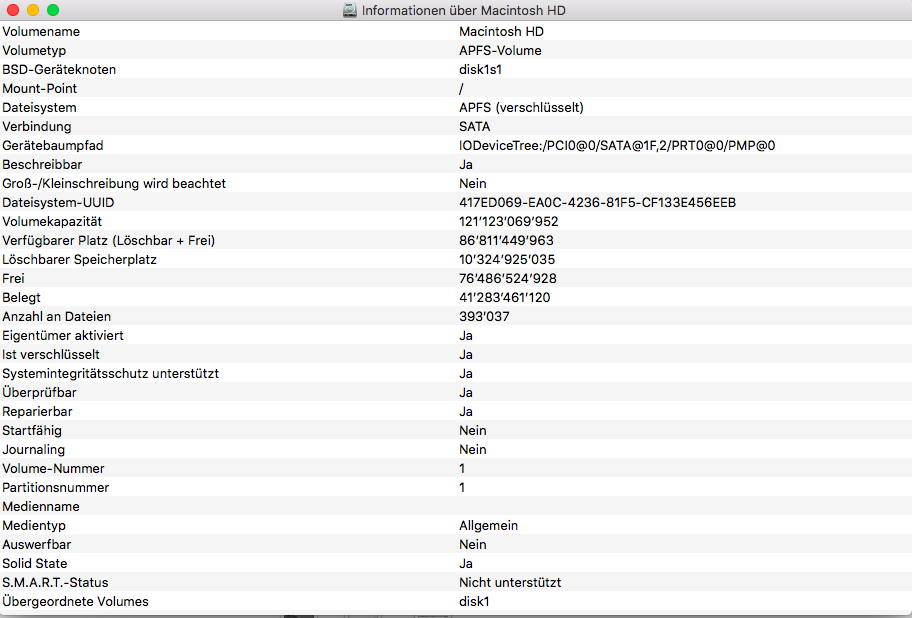
Task: Select the 'APFS-Volume' value
Action: 500,51
